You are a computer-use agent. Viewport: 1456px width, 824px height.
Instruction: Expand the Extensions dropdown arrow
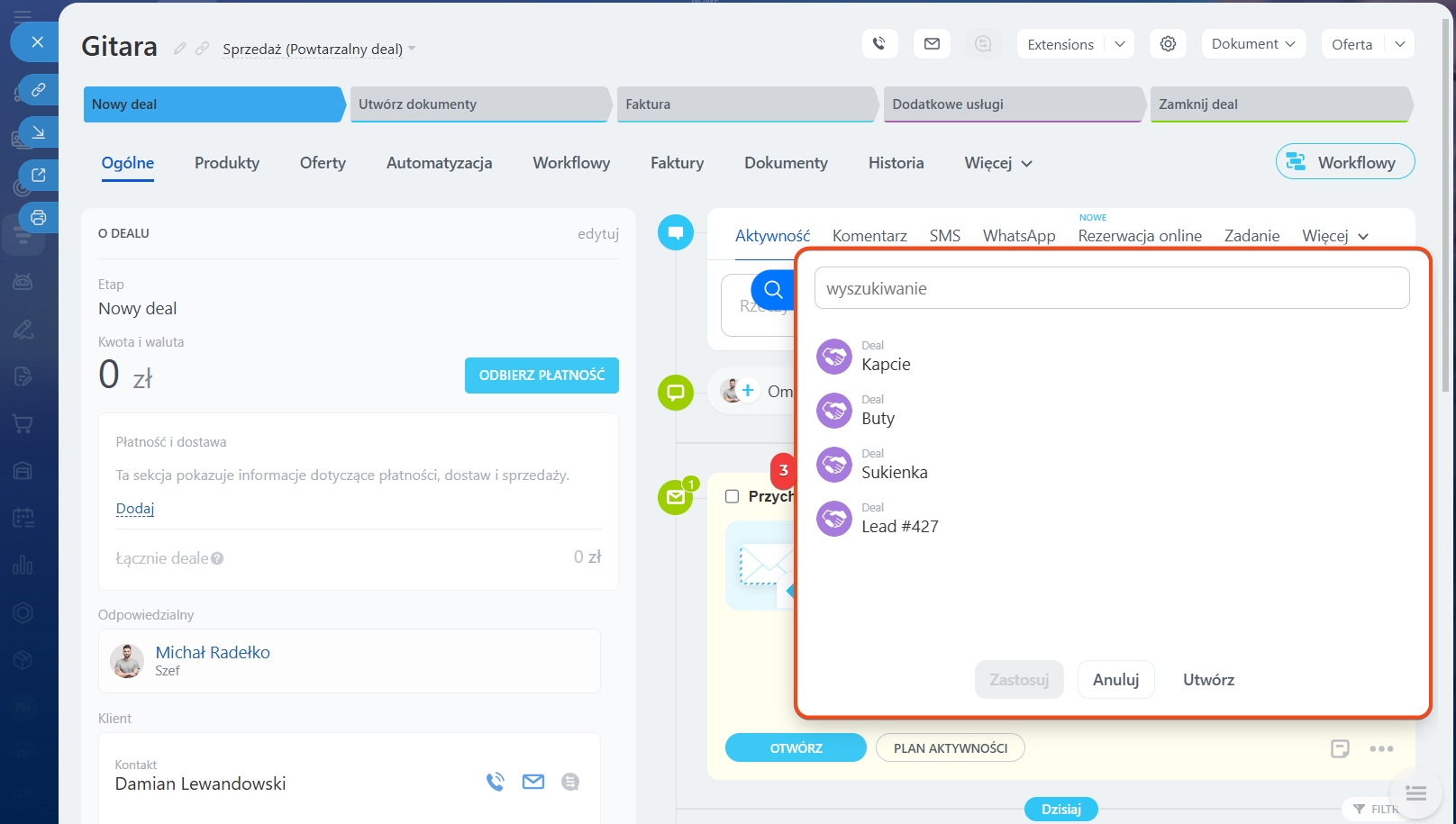pos(1120,43)
